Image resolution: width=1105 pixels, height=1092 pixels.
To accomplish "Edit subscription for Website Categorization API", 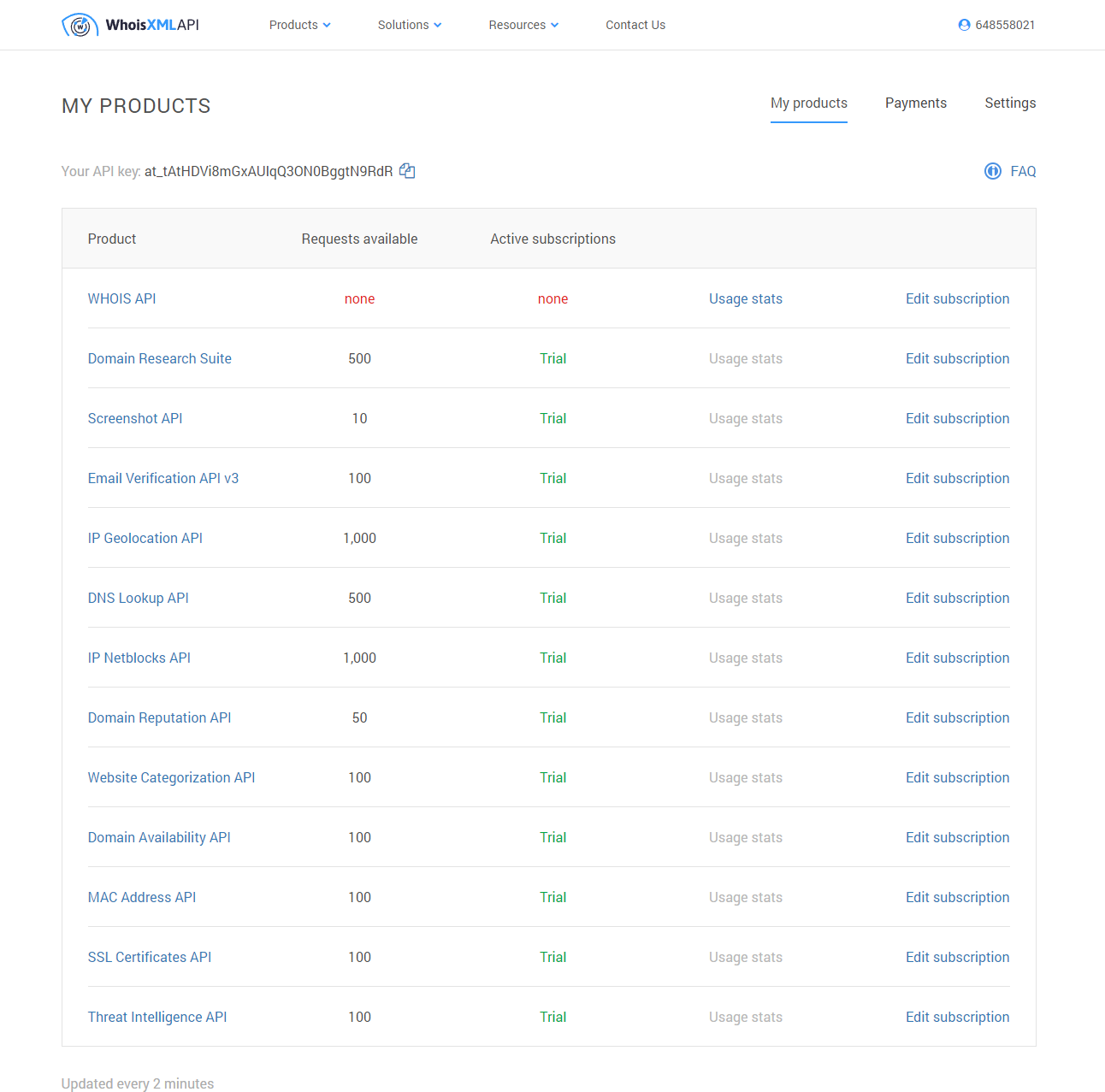I will pos(958,777).
